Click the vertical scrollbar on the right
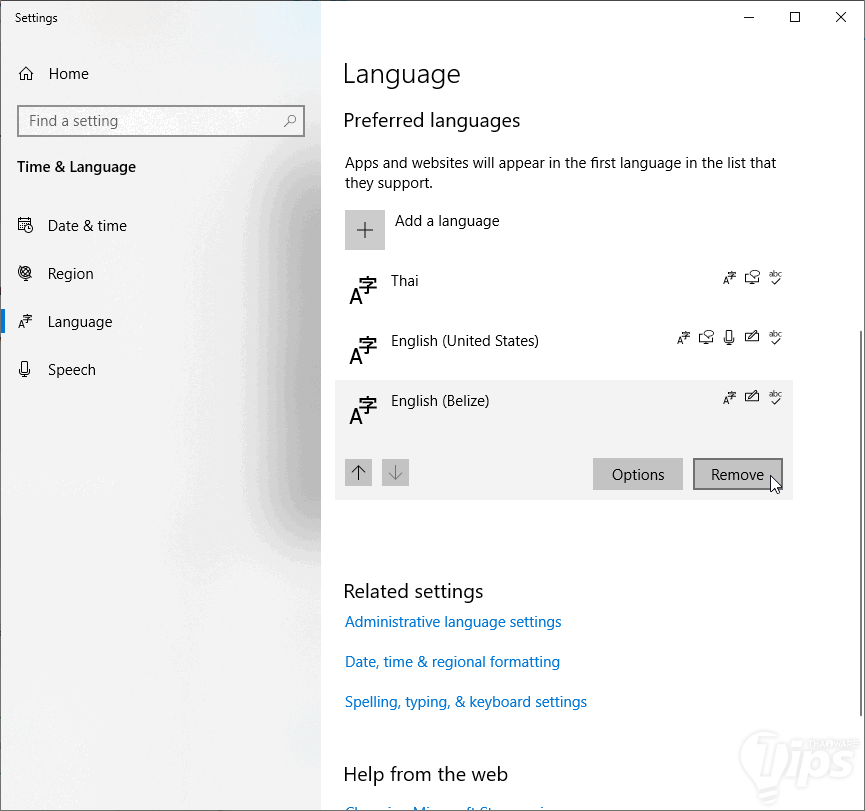 861,523
